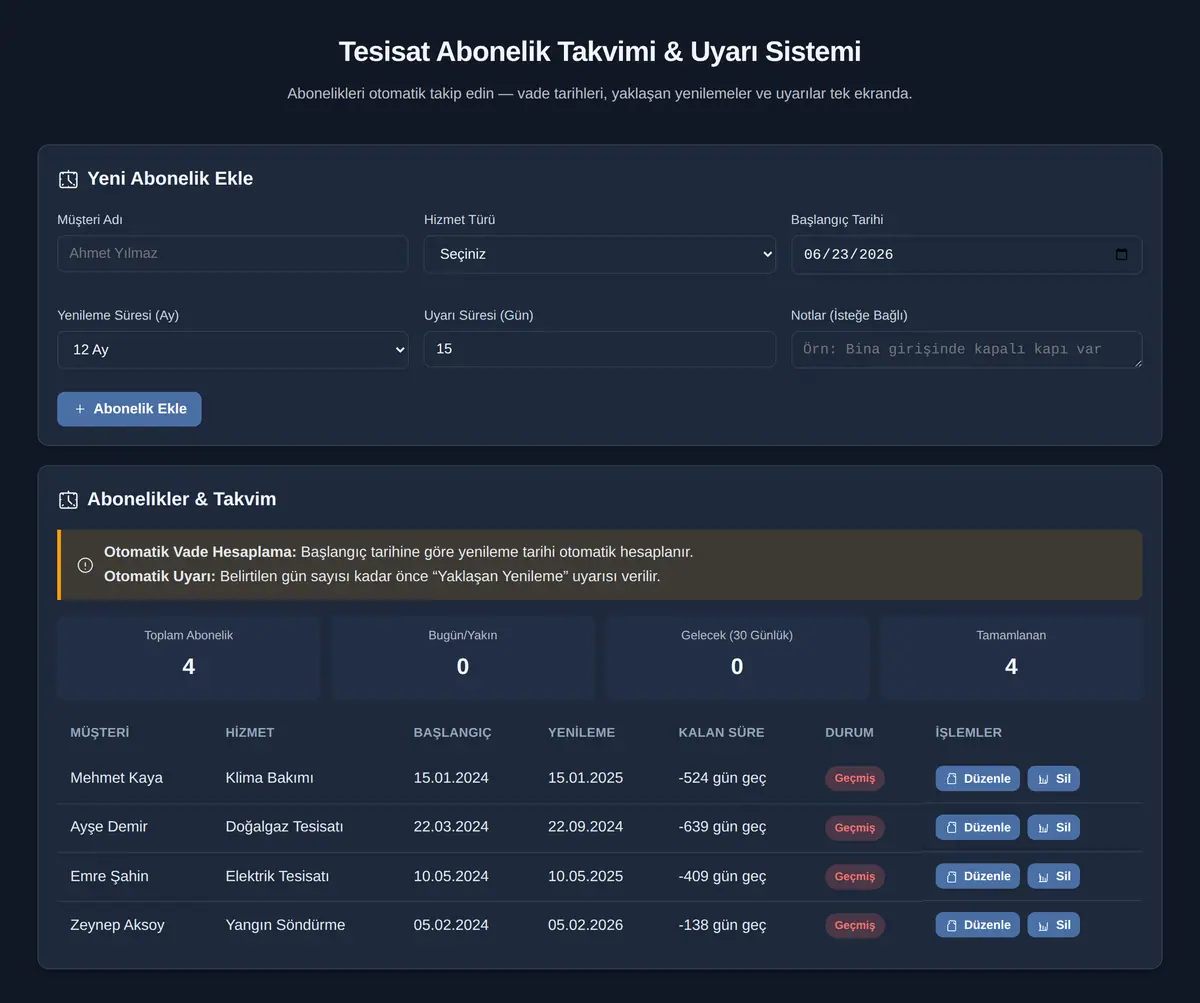Viewport: 1200px width, 1003px height.
Task: Click the info icon in the Otomatik Vade notice
Action: pyautogui.click(x=85, y=565)
